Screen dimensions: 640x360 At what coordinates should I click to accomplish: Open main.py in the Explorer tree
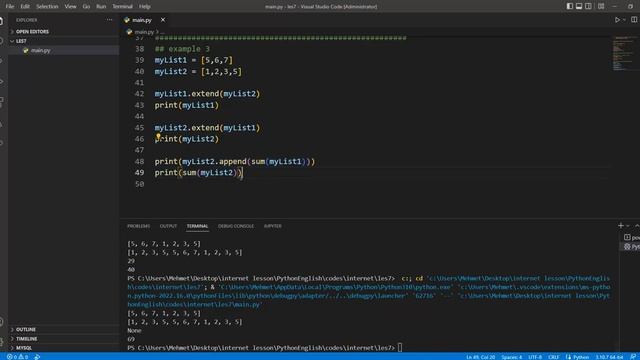[x=64, y=50]
